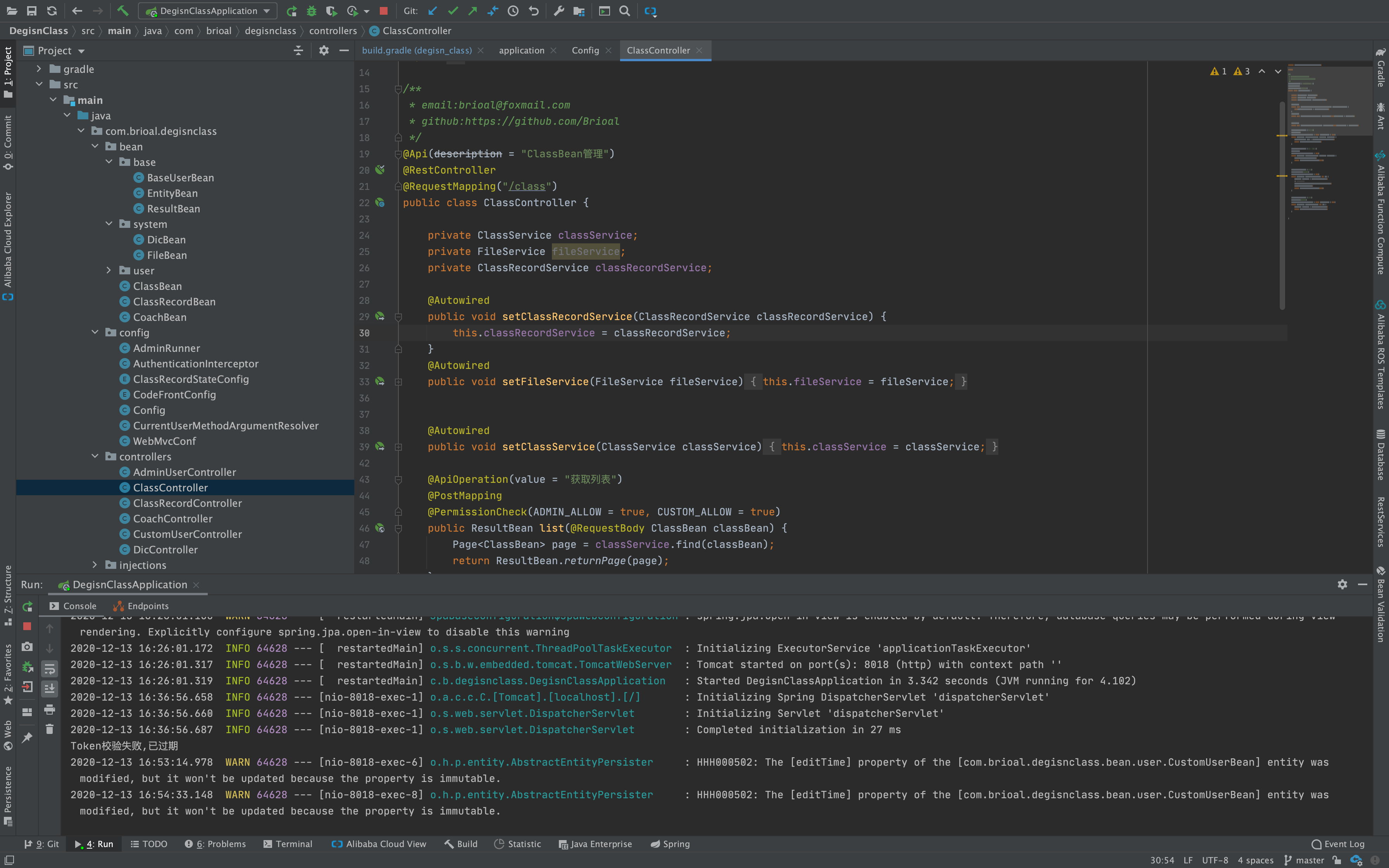Switch to the Config editor tab

(x=585, y=50)
